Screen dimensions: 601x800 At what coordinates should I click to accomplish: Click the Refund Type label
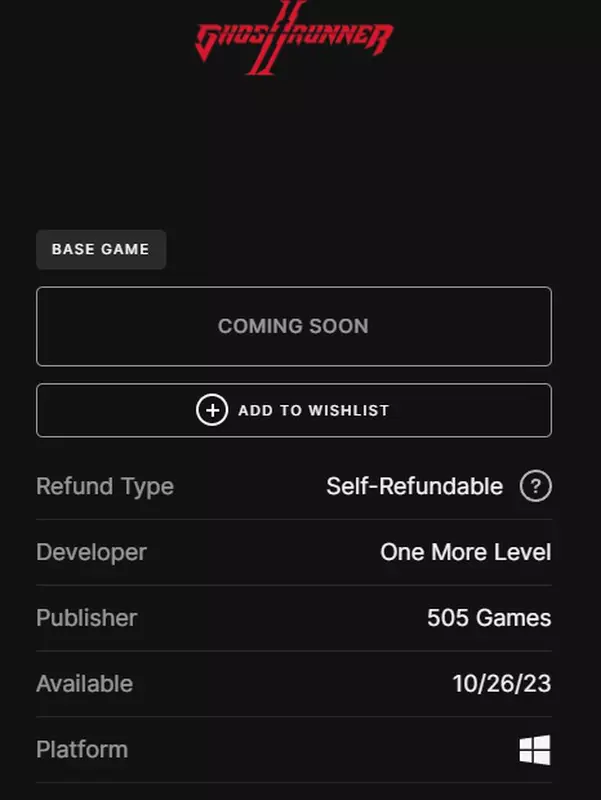[105, 487]
